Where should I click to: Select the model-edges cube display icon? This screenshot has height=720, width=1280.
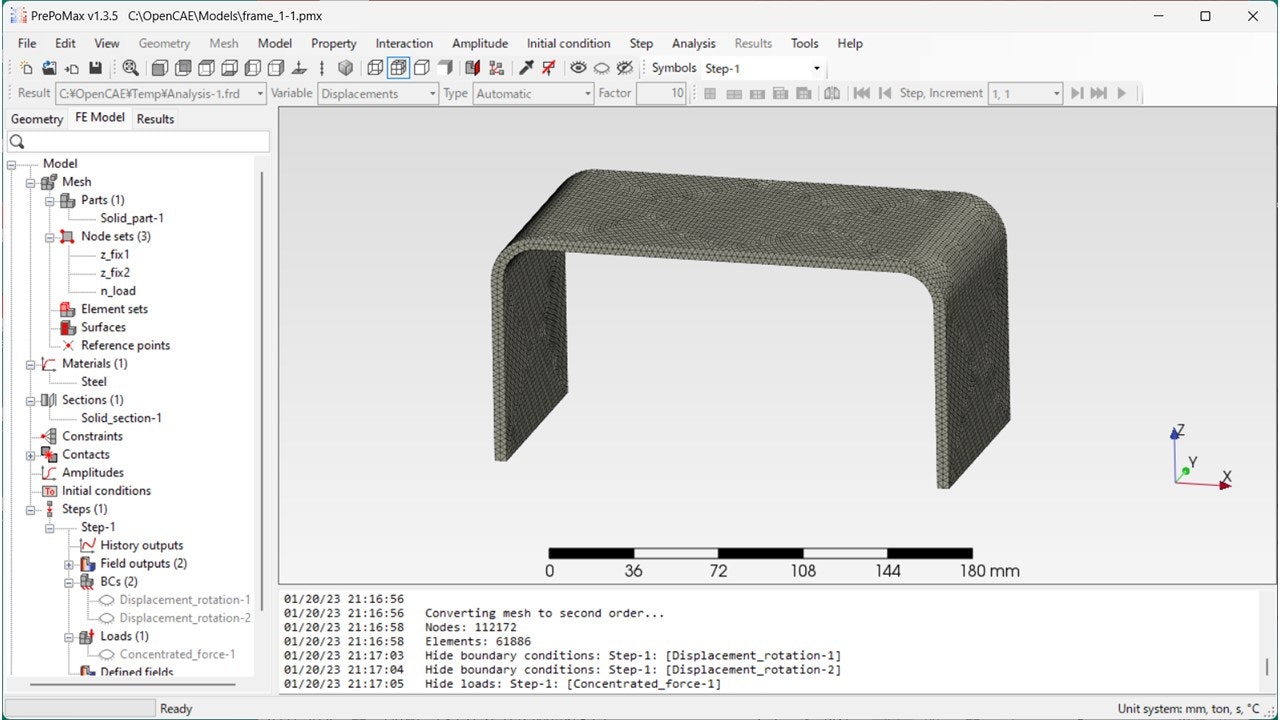pos(421,68)
